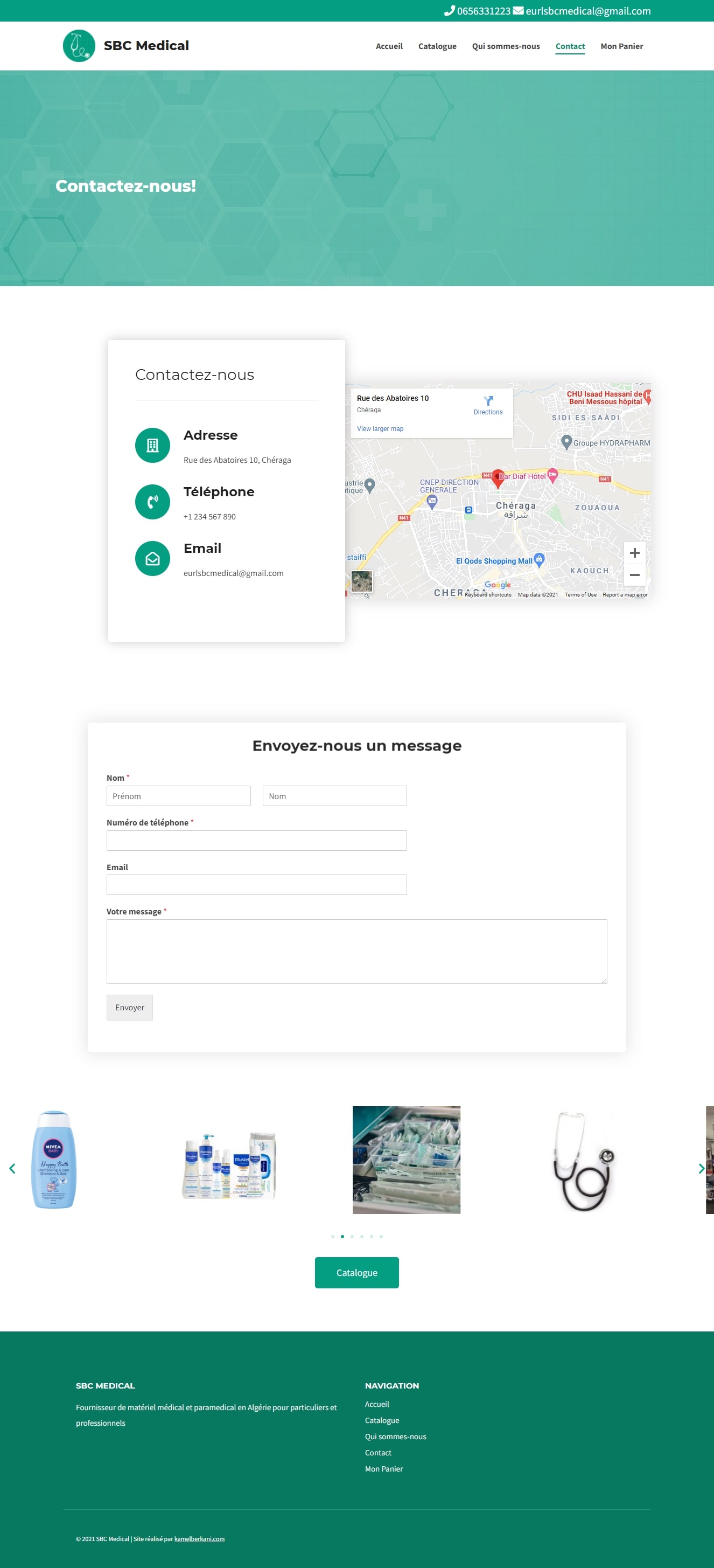Focus the Prénom input field
The image size is (714, 1568).
178,796
